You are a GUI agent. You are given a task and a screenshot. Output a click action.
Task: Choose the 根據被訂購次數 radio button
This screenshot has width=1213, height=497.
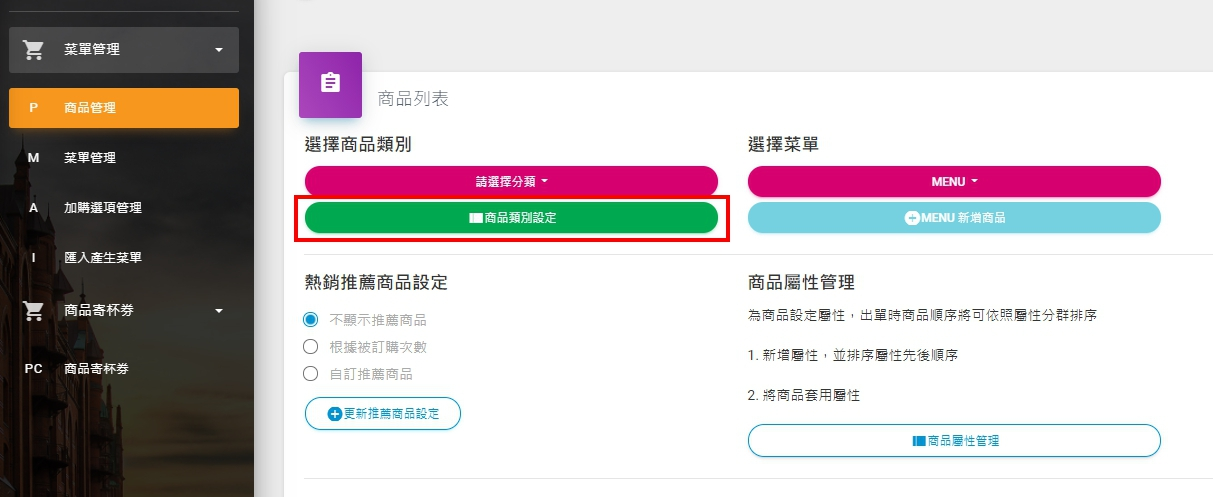pos(310,347)
